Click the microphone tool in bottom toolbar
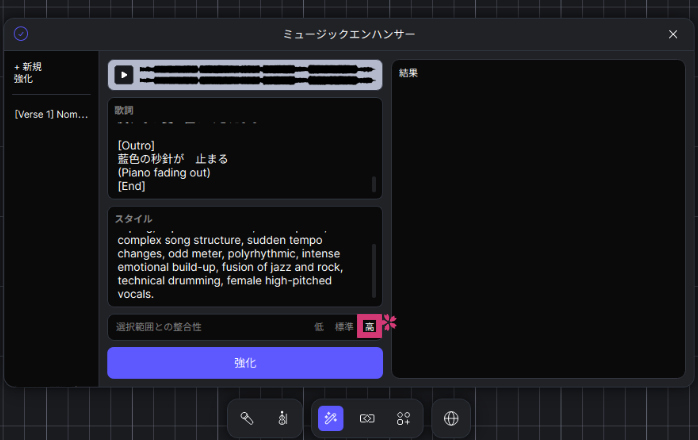 pyautogui.click(x=247, y=418)
